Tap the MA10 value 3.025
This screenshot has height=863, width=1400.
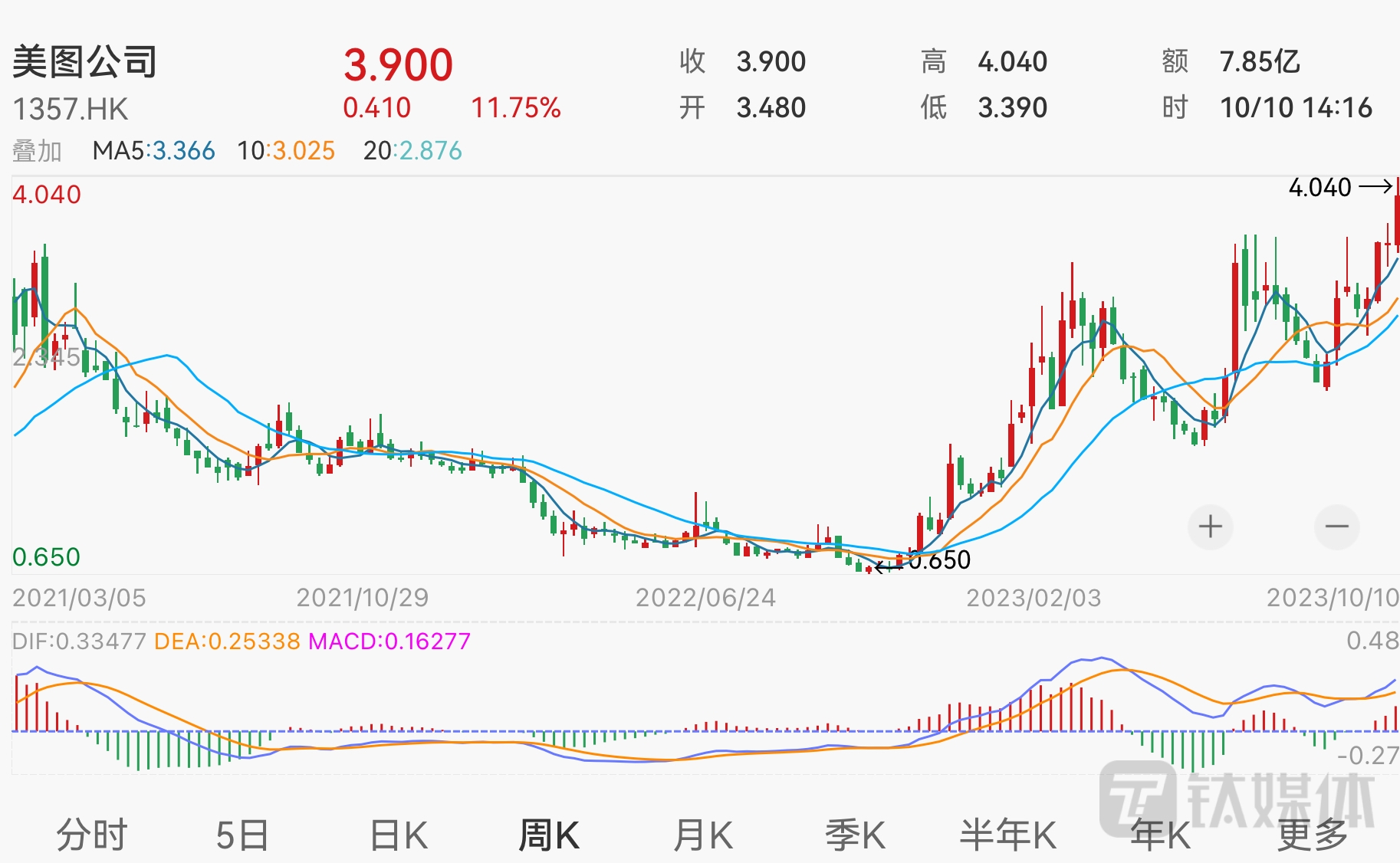(304, 151)
